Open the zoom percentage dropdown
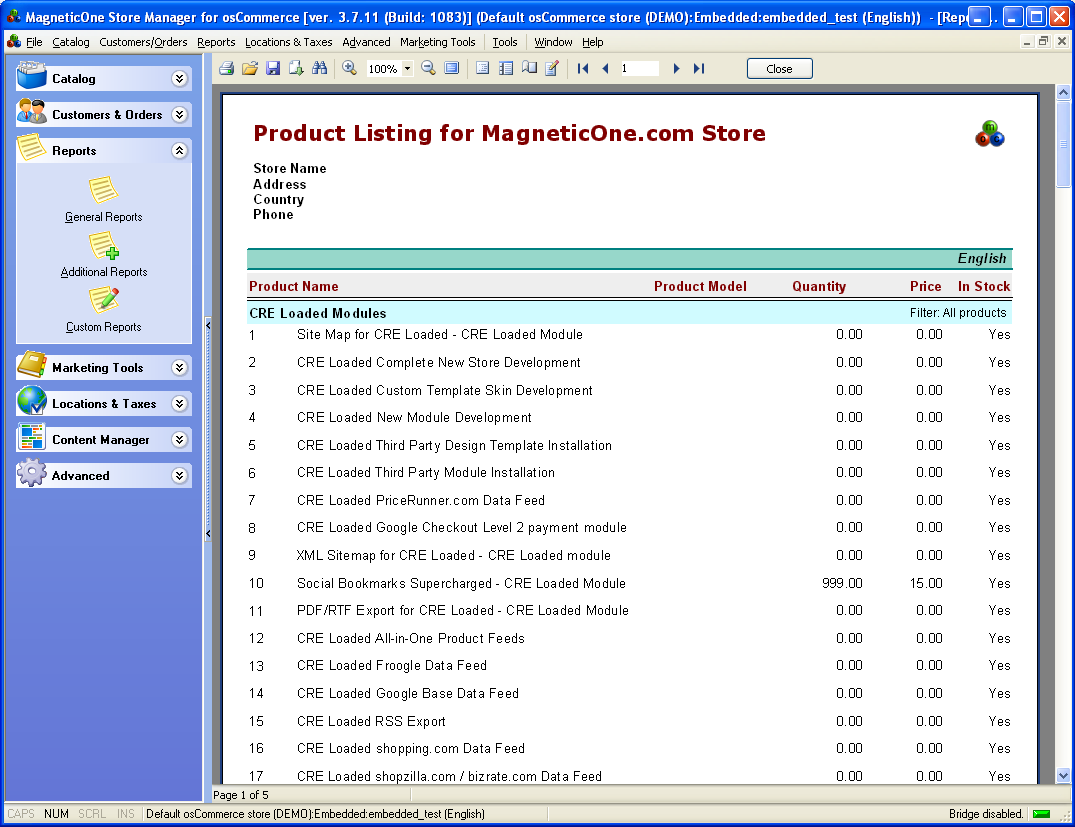The width and height of the screenshot is (1075, 827). click(408, 69)
